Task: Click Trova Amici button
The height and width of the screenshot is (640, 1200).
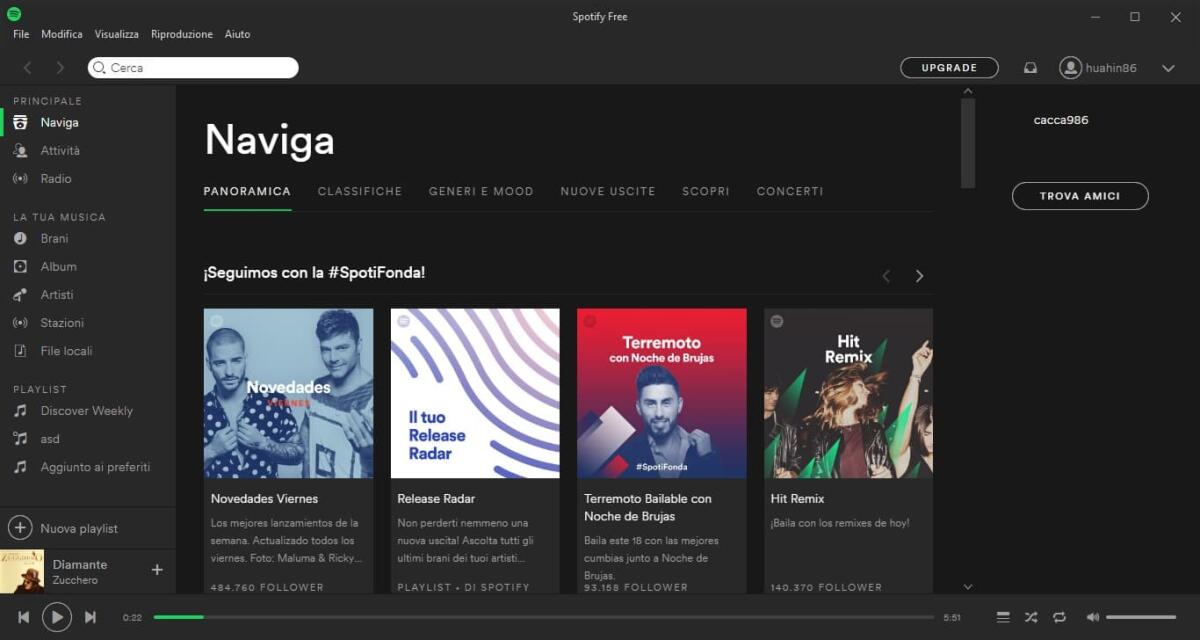Action: point(1080,196)
